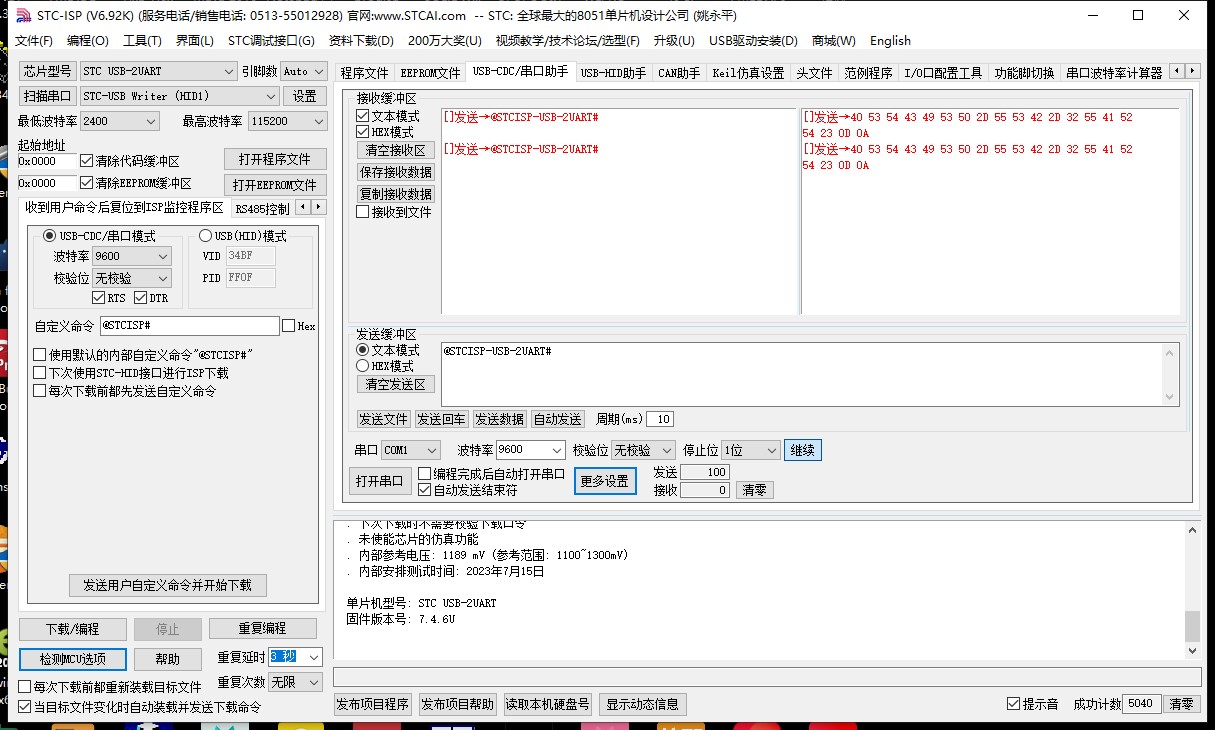
Task: Click the 复制接收数据 button
Action: coord(395,194)
